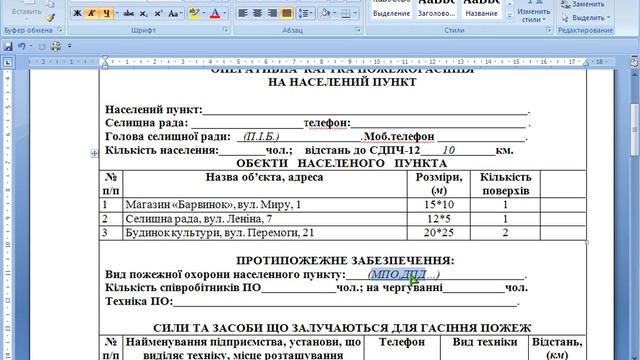Toggle underline (Ч) formatting
This screenshot has width=640, height=360.
(x=107, y=13)
